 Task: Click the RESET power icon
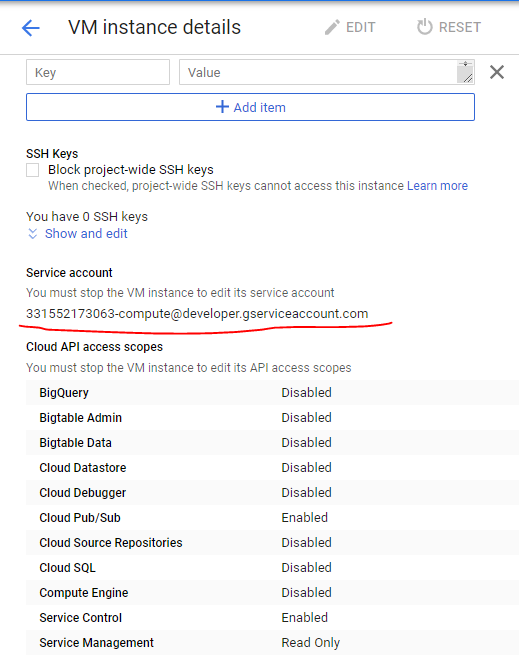tap(424, 27)
